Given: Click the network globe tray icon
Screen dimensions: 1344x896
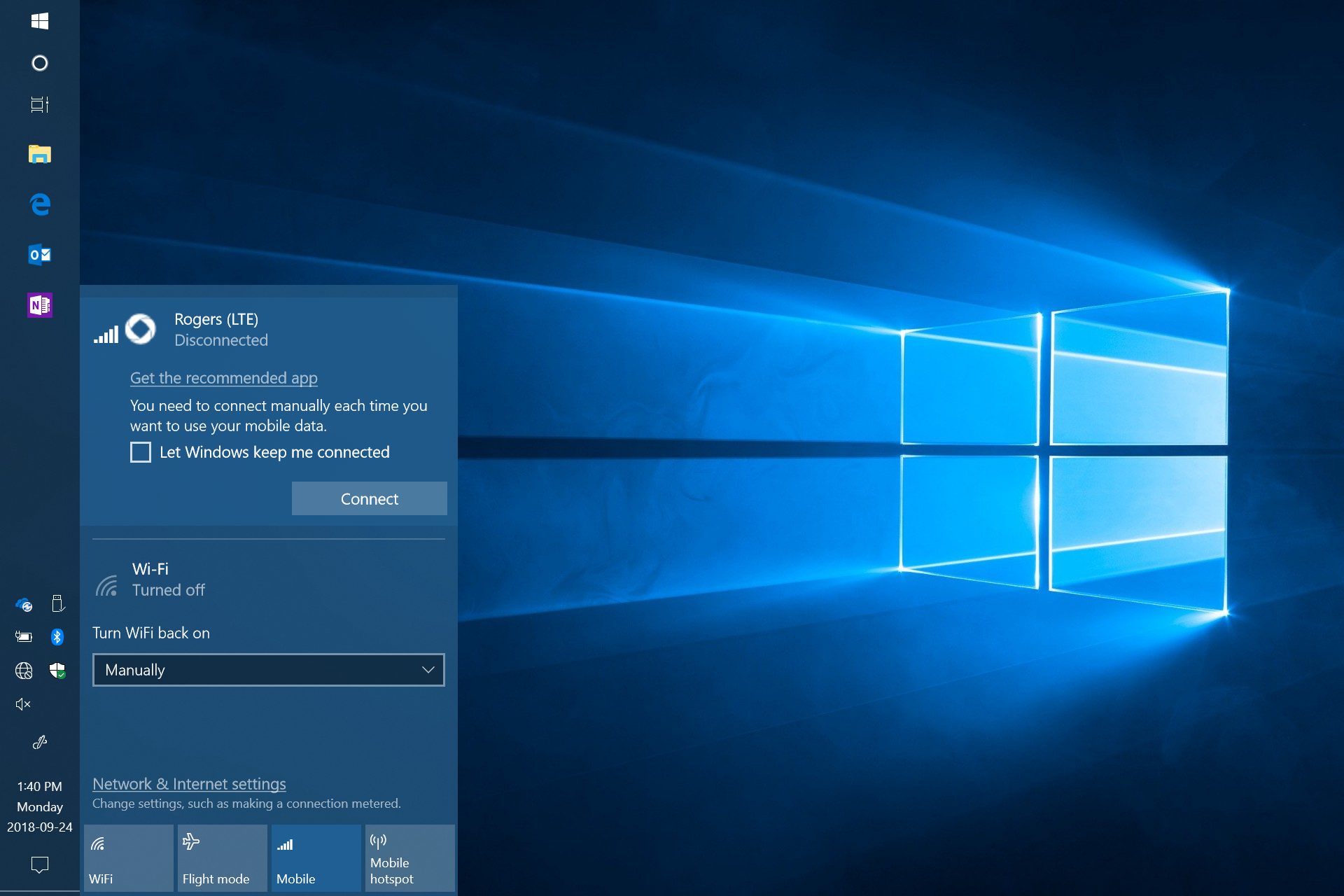Looking at the screenshot, I should click(x=24, y=671).
